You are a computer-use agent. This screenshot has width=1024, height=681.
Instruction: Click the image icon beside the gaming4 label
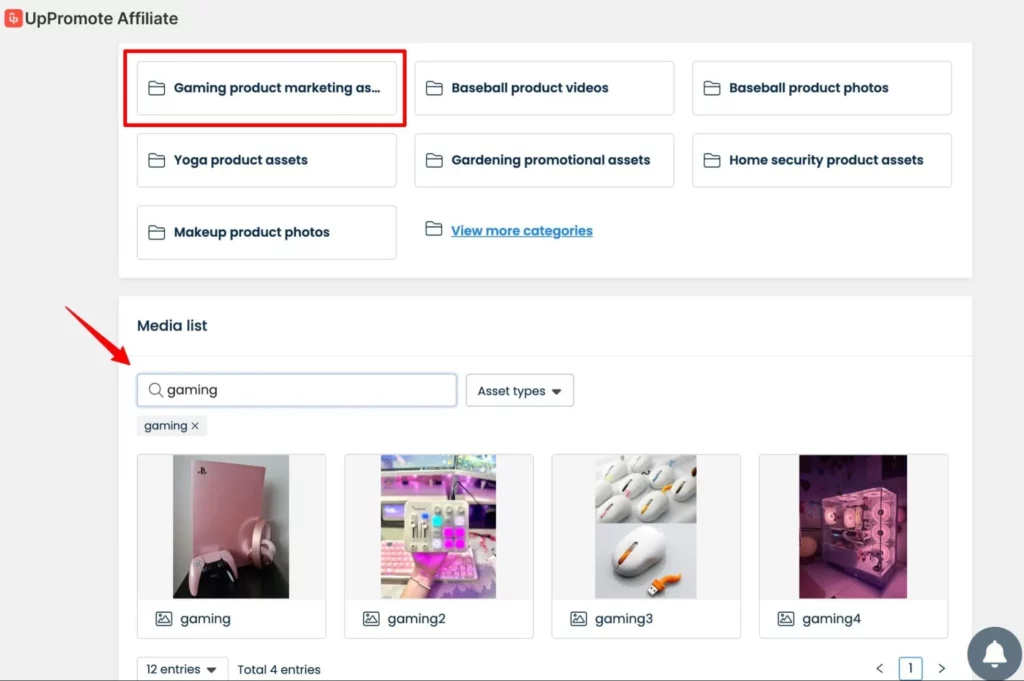tap(785, 618)
